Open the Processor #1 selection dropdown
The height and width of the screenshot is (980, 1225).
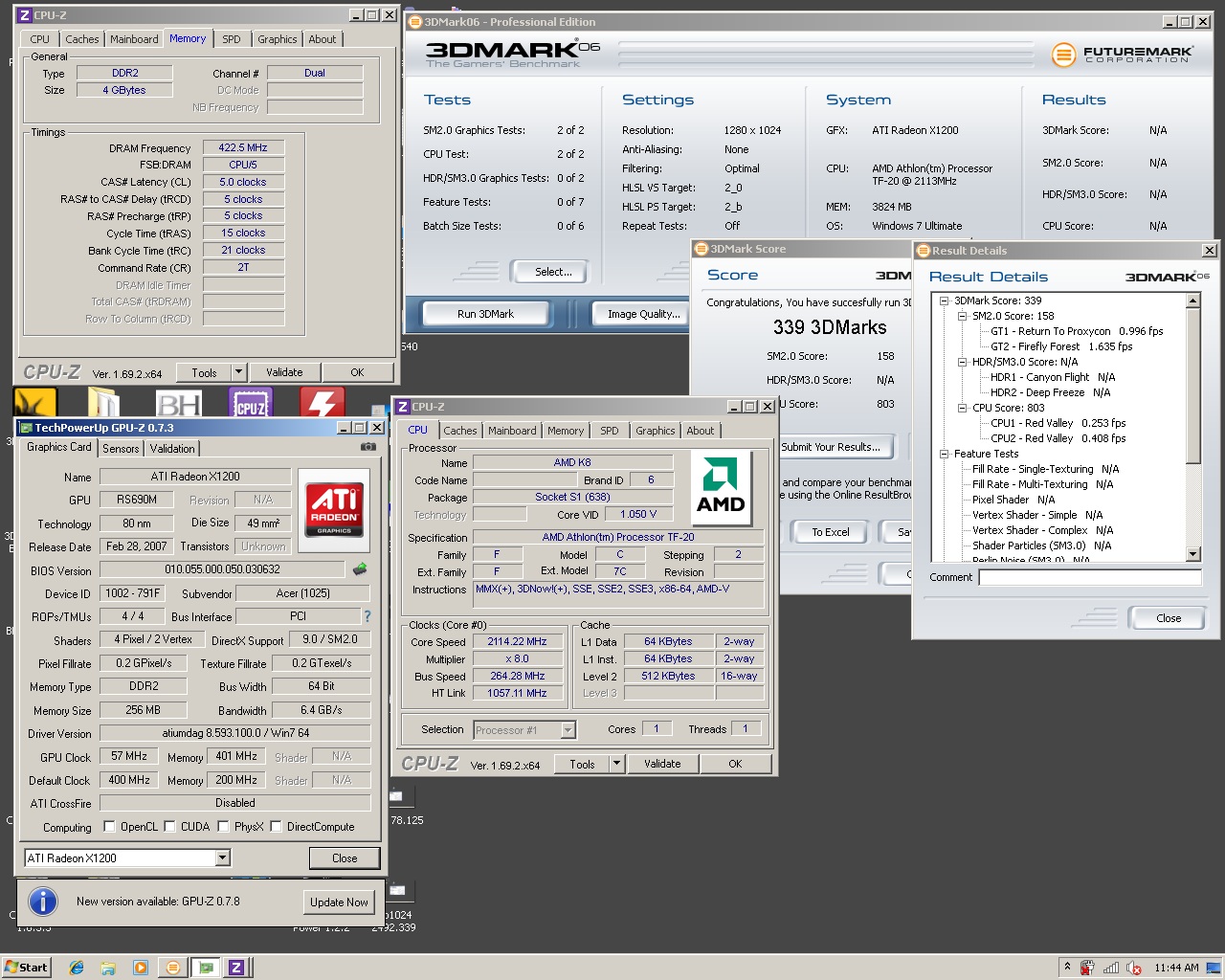point(568,730)
